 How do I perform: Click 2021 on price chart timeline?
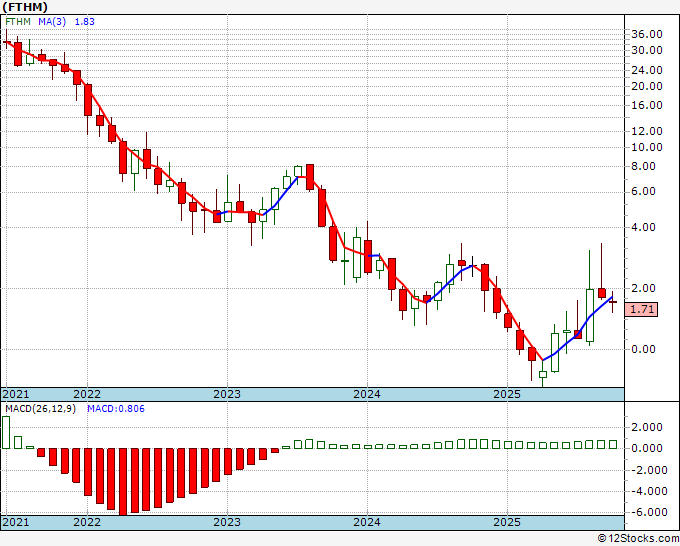click(16, 394)
